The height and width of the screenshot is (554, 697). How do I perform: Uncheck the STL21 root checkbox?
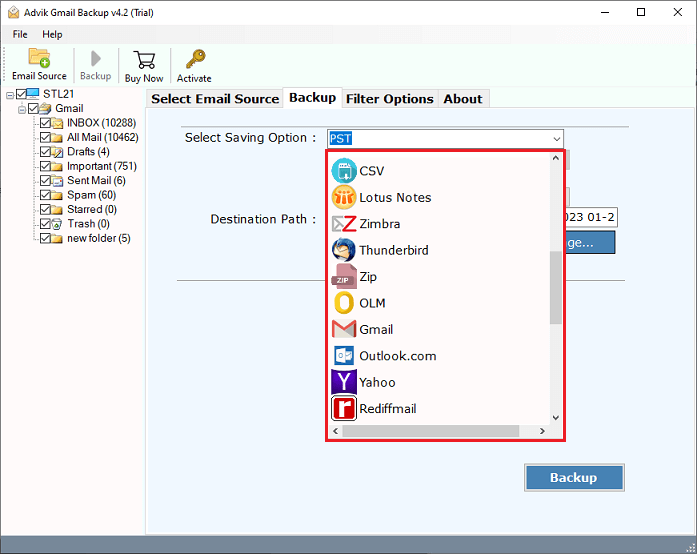click(x=21, y=94)
